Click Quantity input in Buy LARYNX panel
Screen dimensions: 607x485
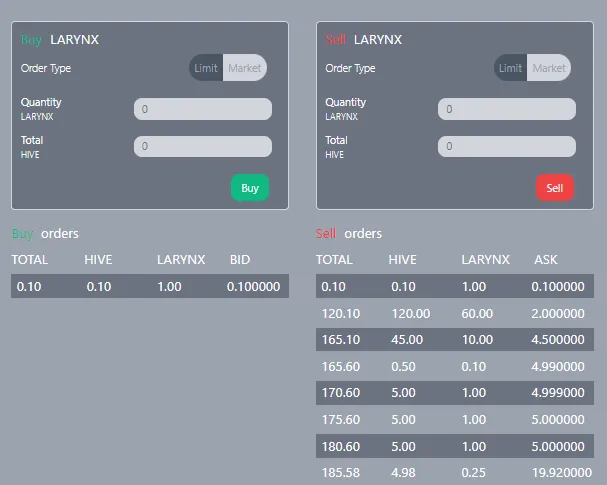[x=203, y=109]
